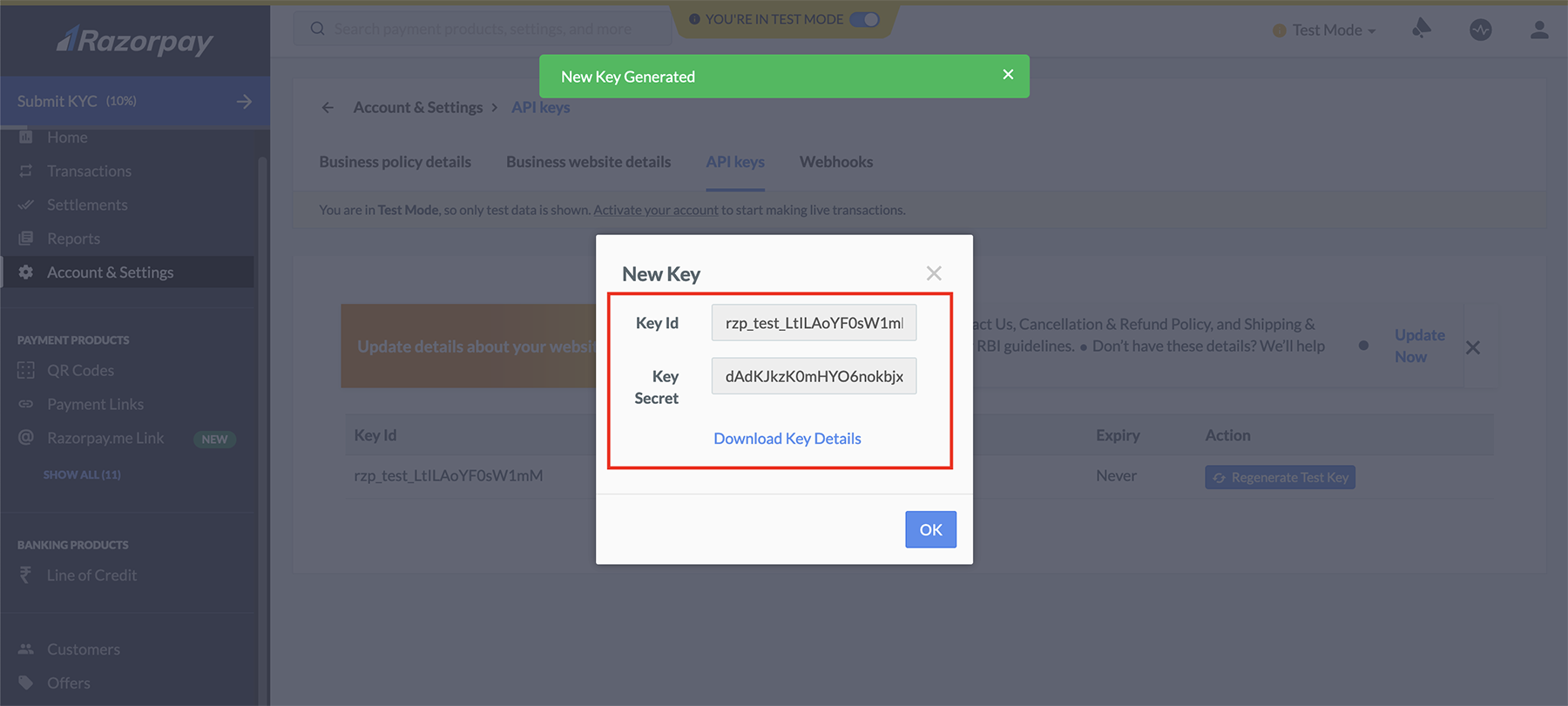Screen dimensions: 1568x706
Task: Click the NEW badge beside Razorpay.me Link
Action: click(x=214, y=439)
